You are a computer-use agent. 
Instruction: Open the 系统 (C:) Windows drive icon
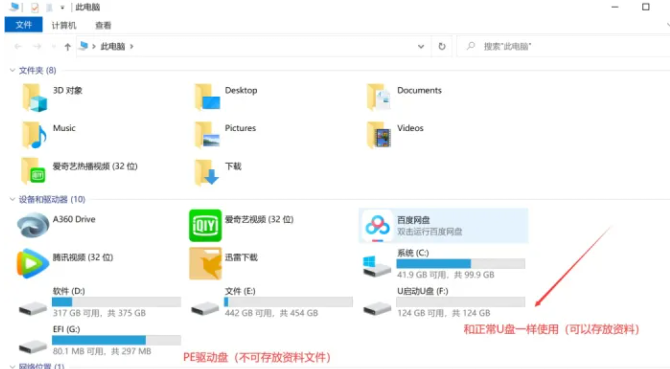tap(376, 266)
